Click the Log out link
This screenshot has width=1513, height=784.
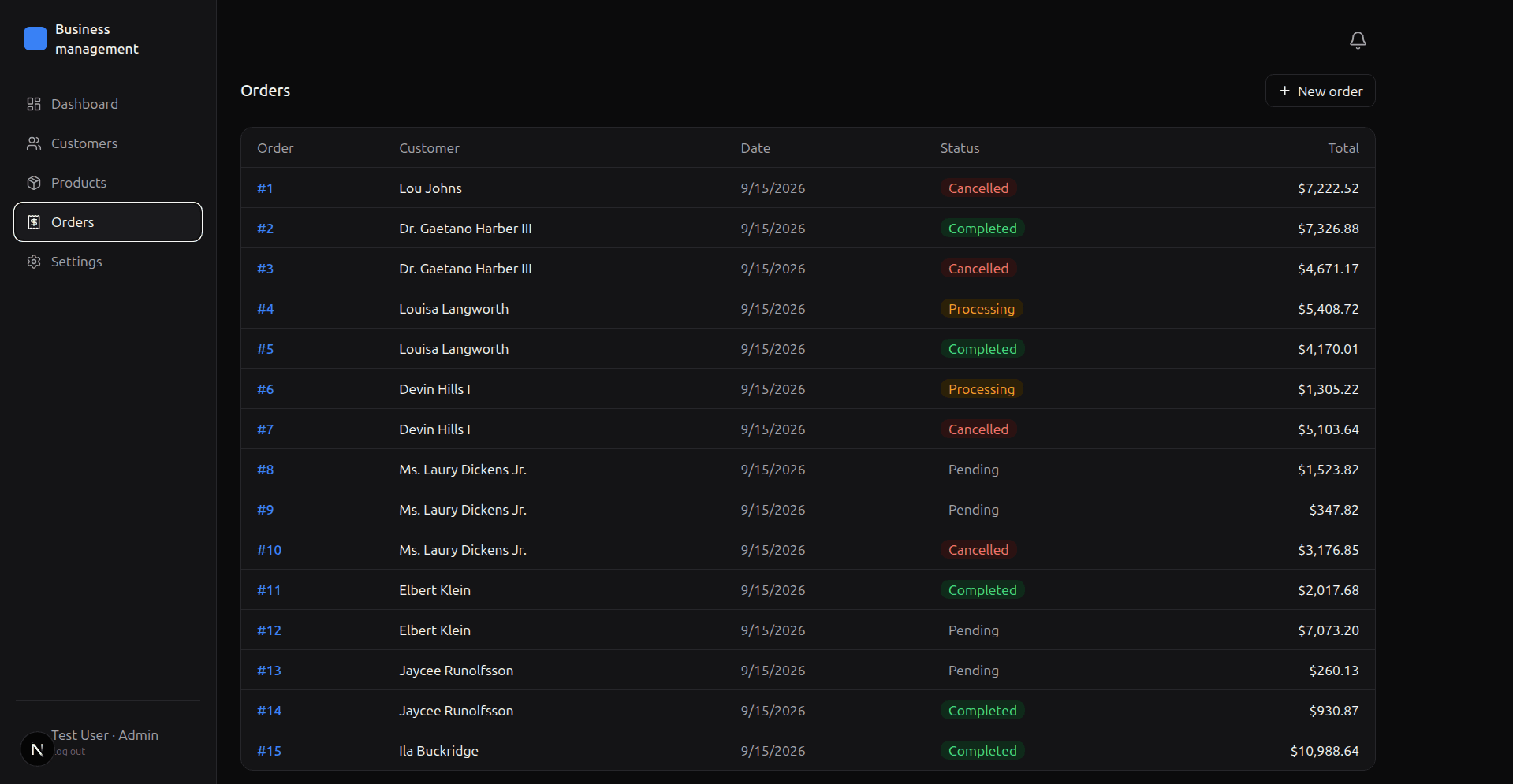pos(69,752)
